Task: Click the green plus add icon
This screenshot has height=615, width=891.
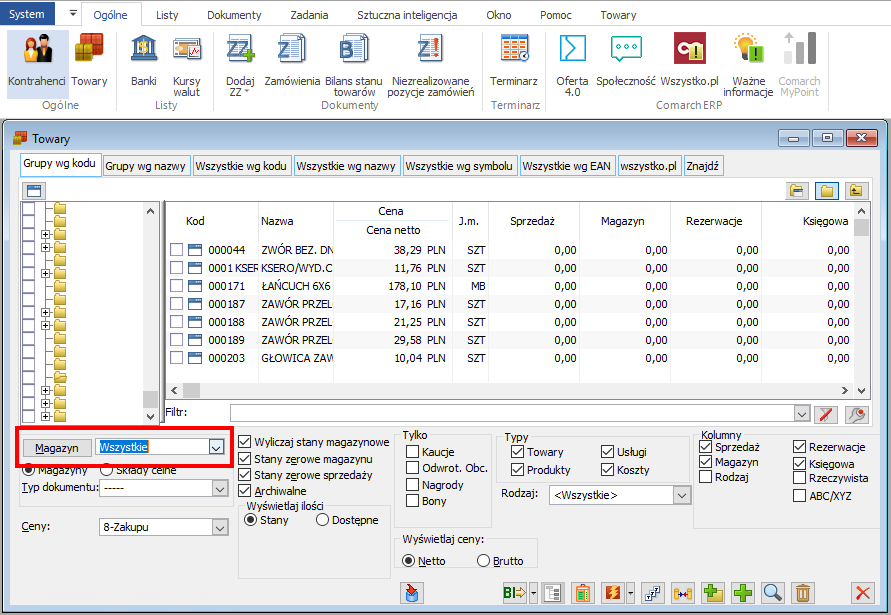Action: 743,592
